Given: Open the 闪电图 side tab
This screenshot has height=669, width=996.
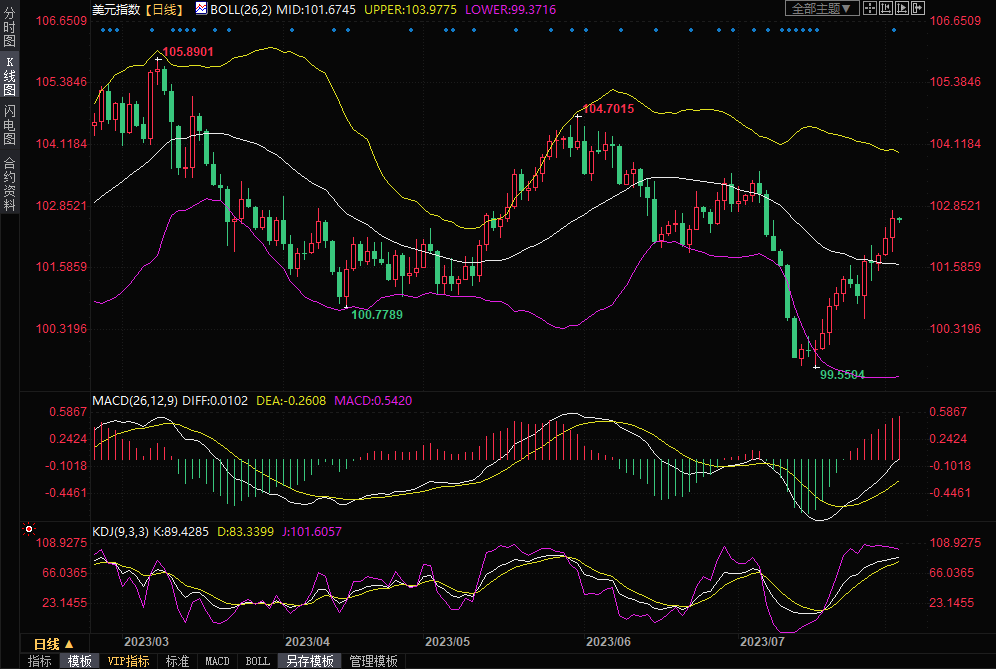Looking at the screenshot, I should (9, 125).
